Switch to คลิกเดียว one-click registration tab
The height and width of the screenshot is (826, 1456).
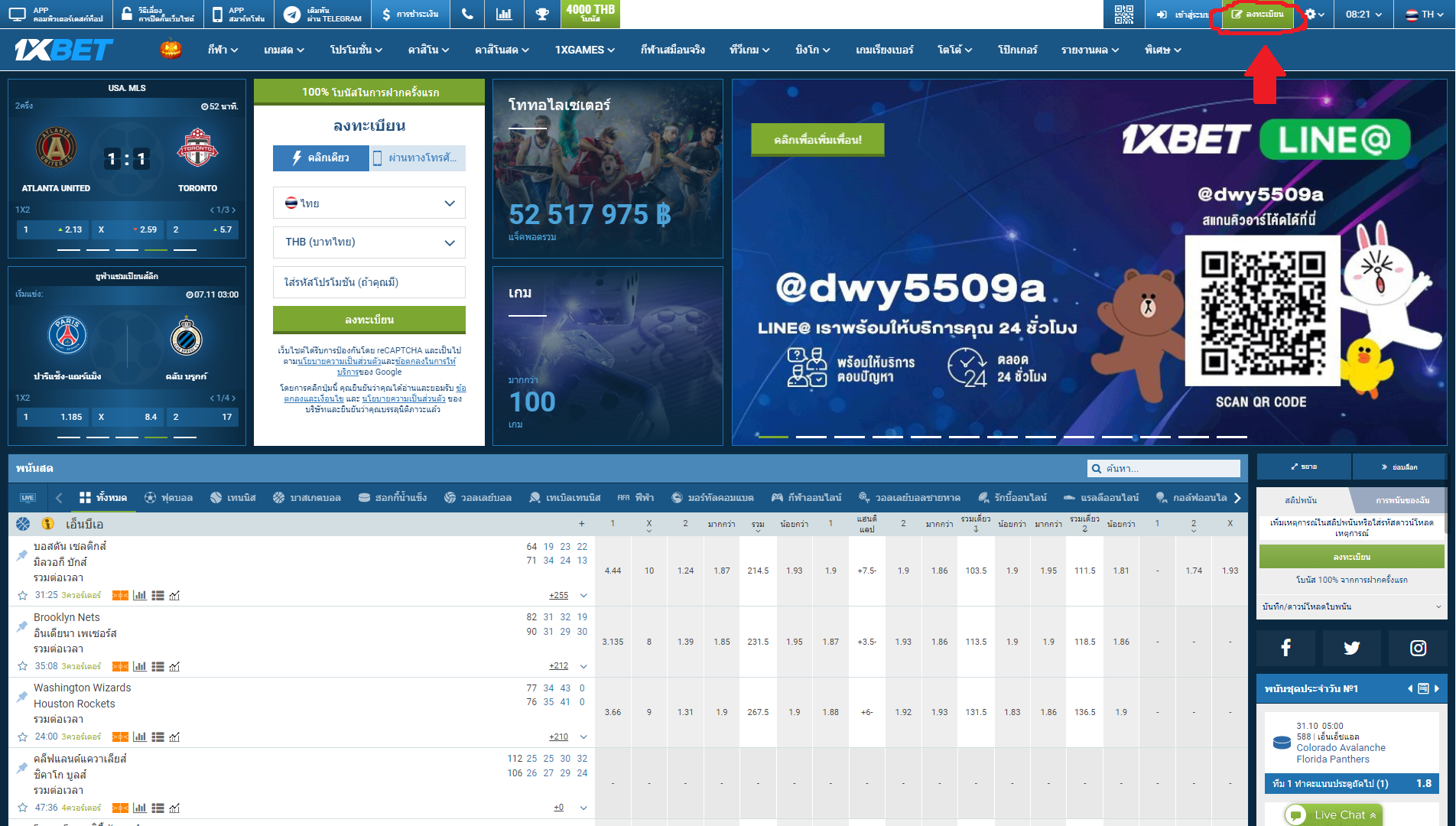point(321,158)
